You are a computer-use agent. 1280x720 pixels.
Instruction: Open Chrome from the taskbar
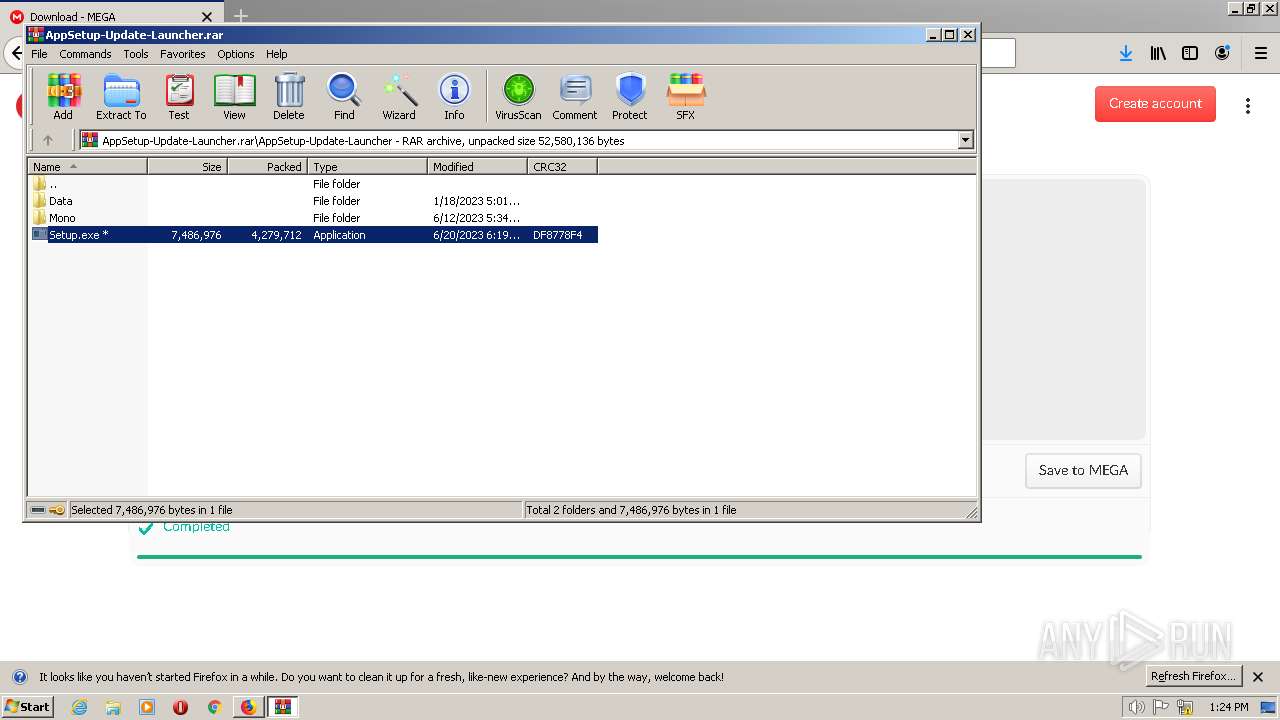(x=214, y=707)
